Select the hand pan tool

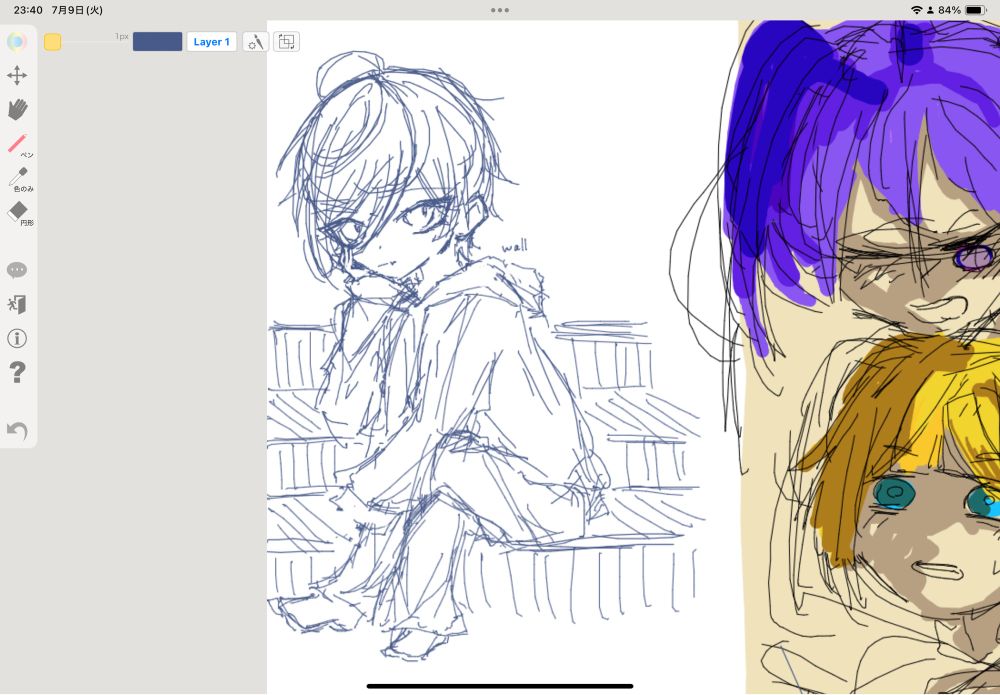click(17, 109)
